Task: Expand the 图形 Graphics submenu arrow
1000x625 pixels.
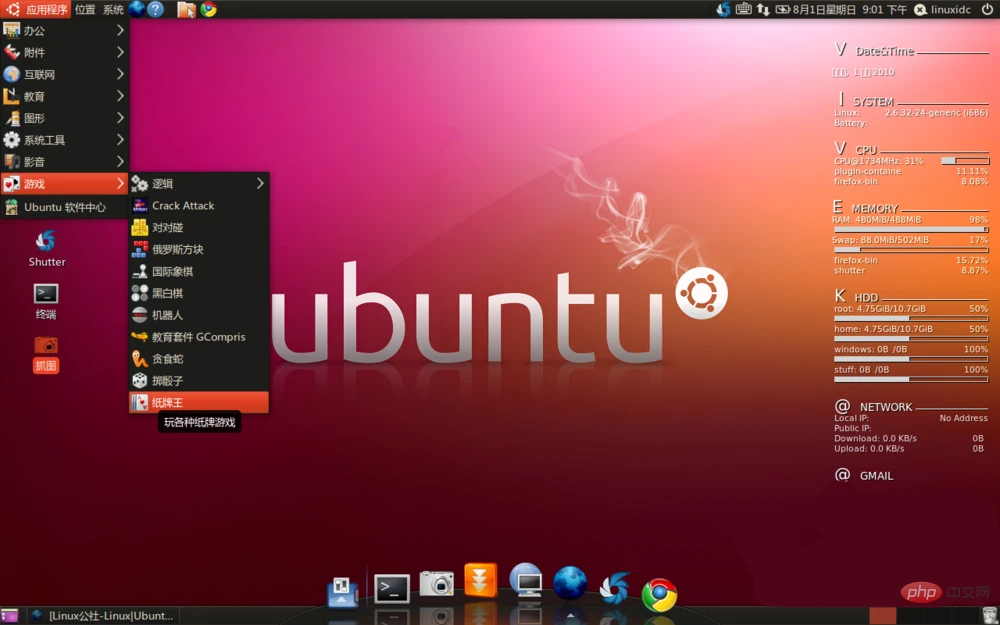Action: pyautogui.click(x=120, y=117)
